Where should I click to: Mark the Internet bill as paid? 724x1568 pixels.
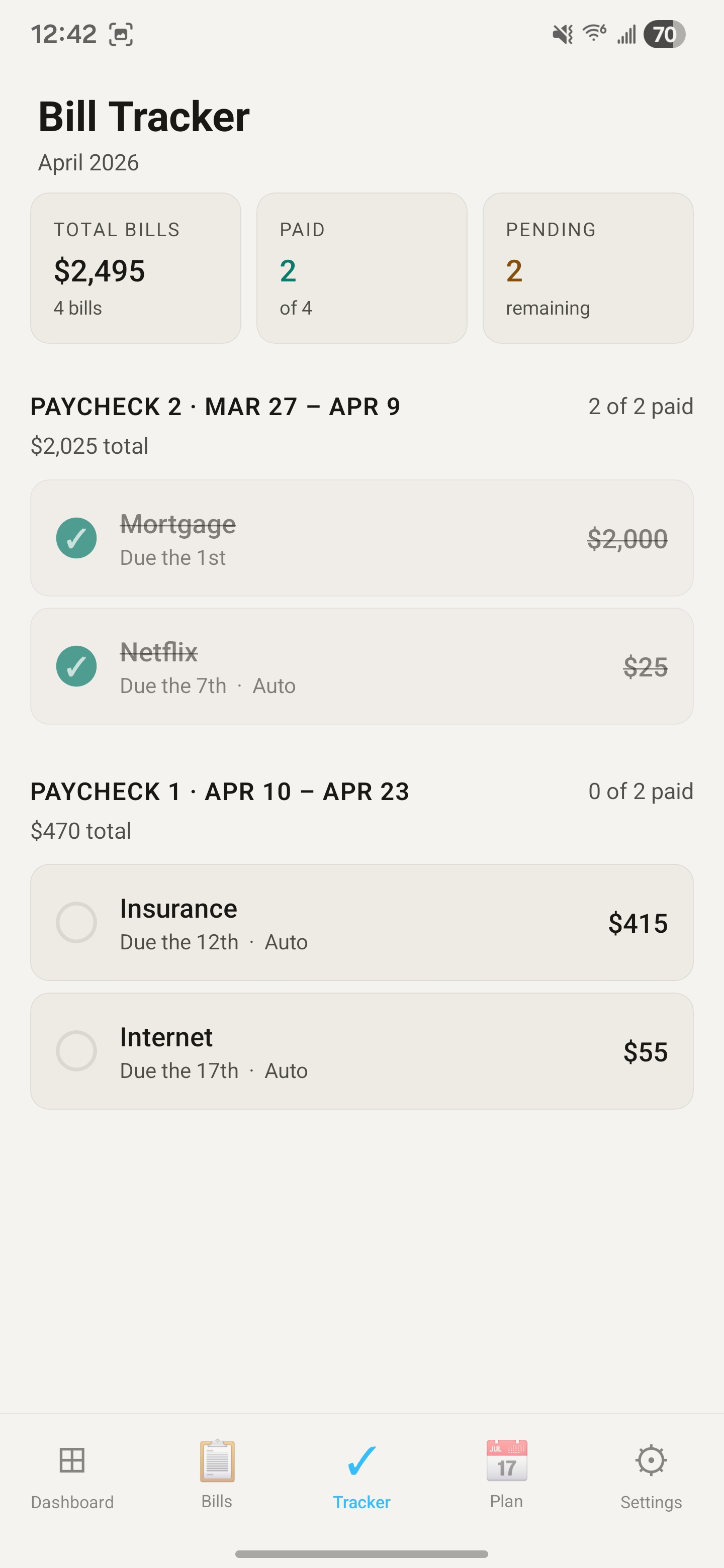pos(76,1051)
